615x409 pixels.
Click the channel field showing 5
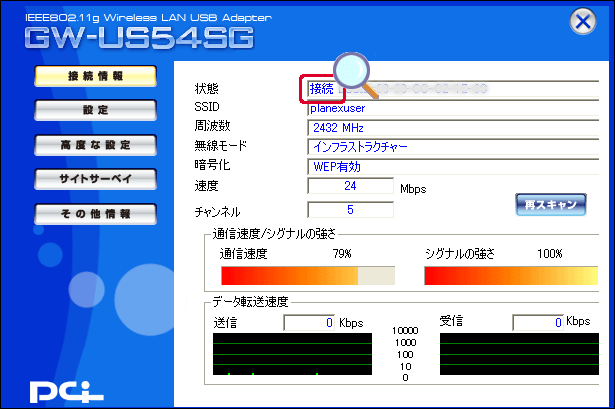tap(350, 210)
